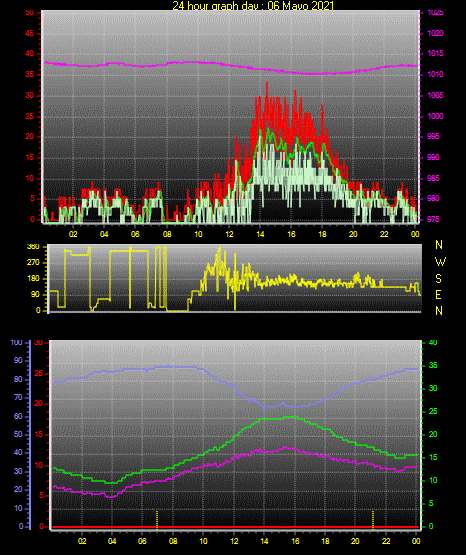The width and height of the screenshot is (466, 555).
Task: Click the red 40 wind speed label
Action: 30,53
